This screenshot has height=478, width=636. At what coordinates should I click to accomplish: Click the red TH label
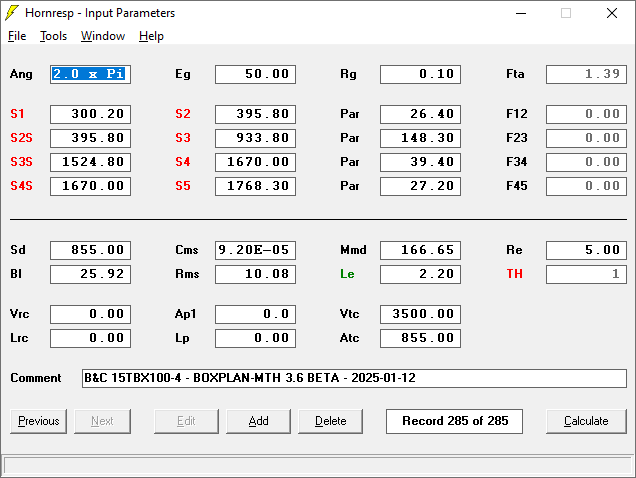point(514,274)
